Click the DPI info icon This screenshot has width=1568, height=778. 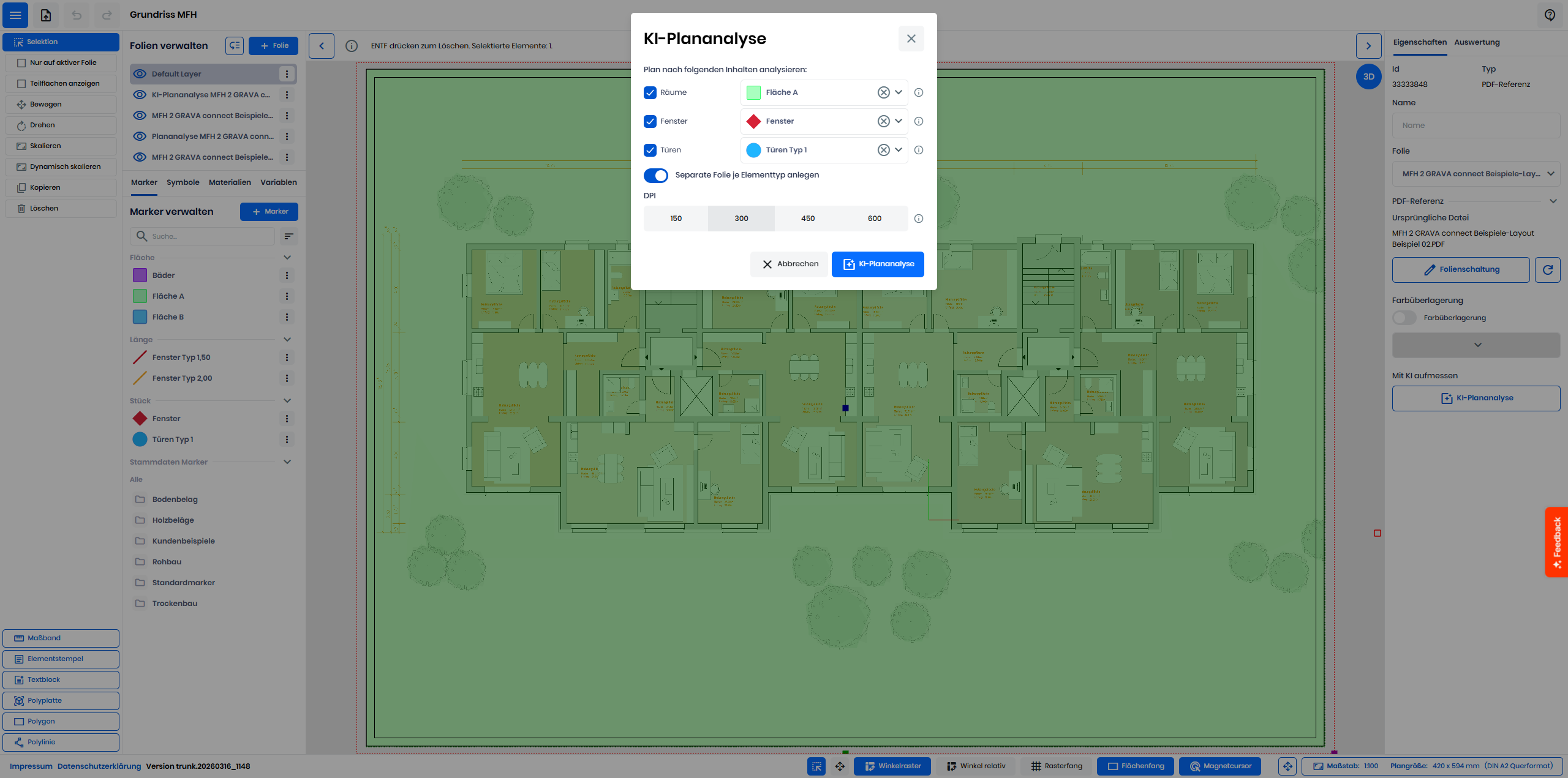[x=918, y=219]
